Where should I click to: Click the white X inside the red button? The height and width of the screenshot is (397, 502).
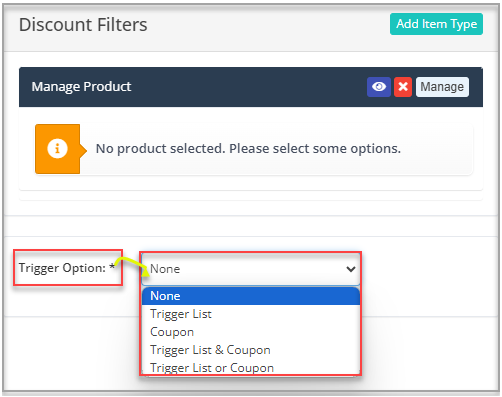[403, 87]
